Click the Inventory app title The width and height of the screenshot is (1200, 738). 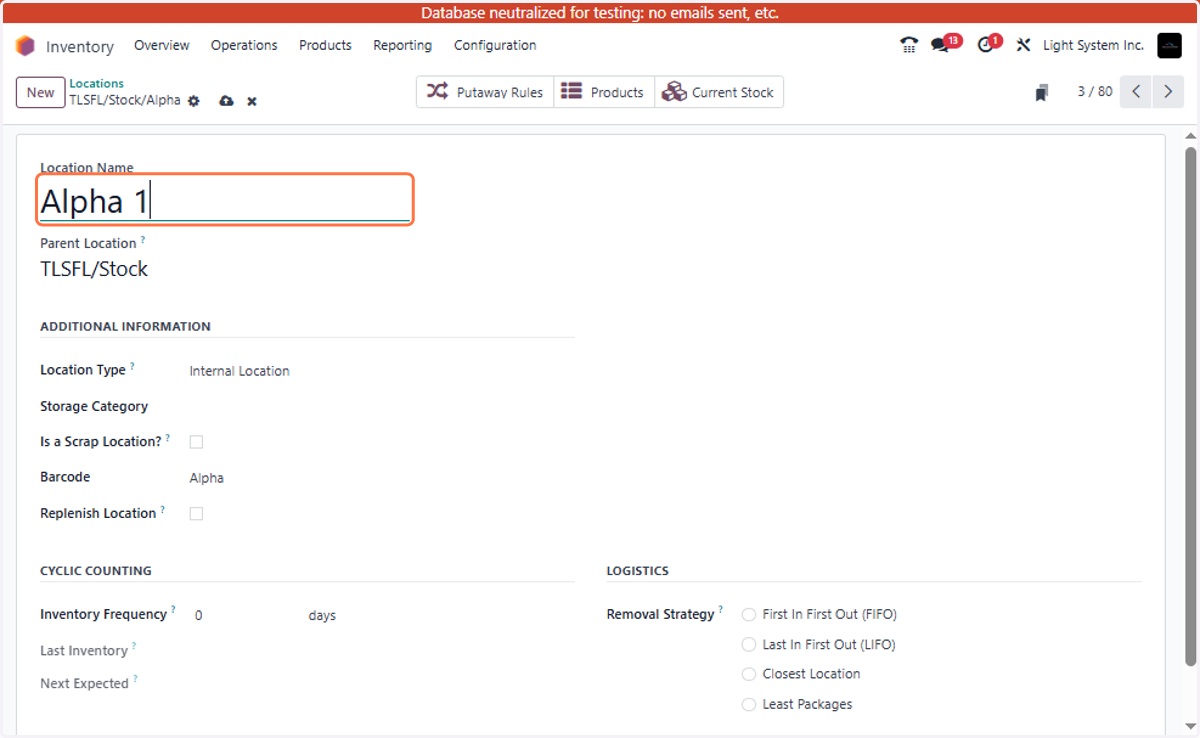click(x=80, y=47)
